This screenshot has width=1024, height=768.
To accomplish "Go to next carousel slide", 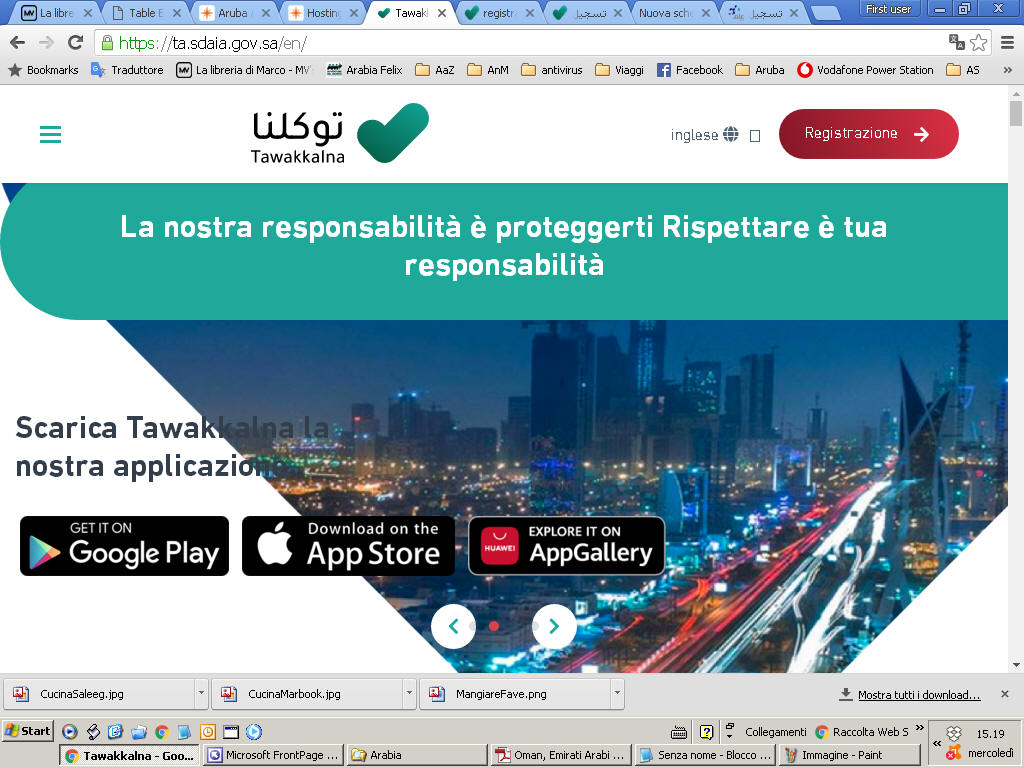I will point(554,626).
